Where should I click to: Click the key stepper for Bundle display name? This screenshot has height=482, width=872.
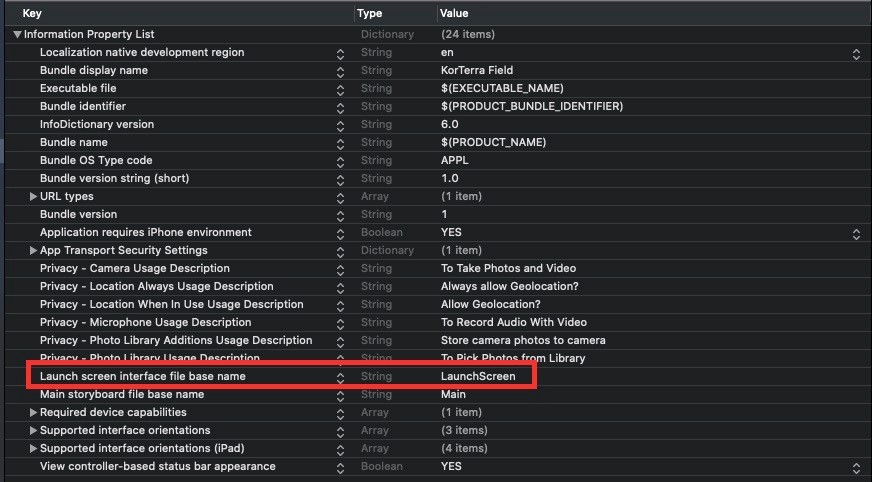coord(340,70)
